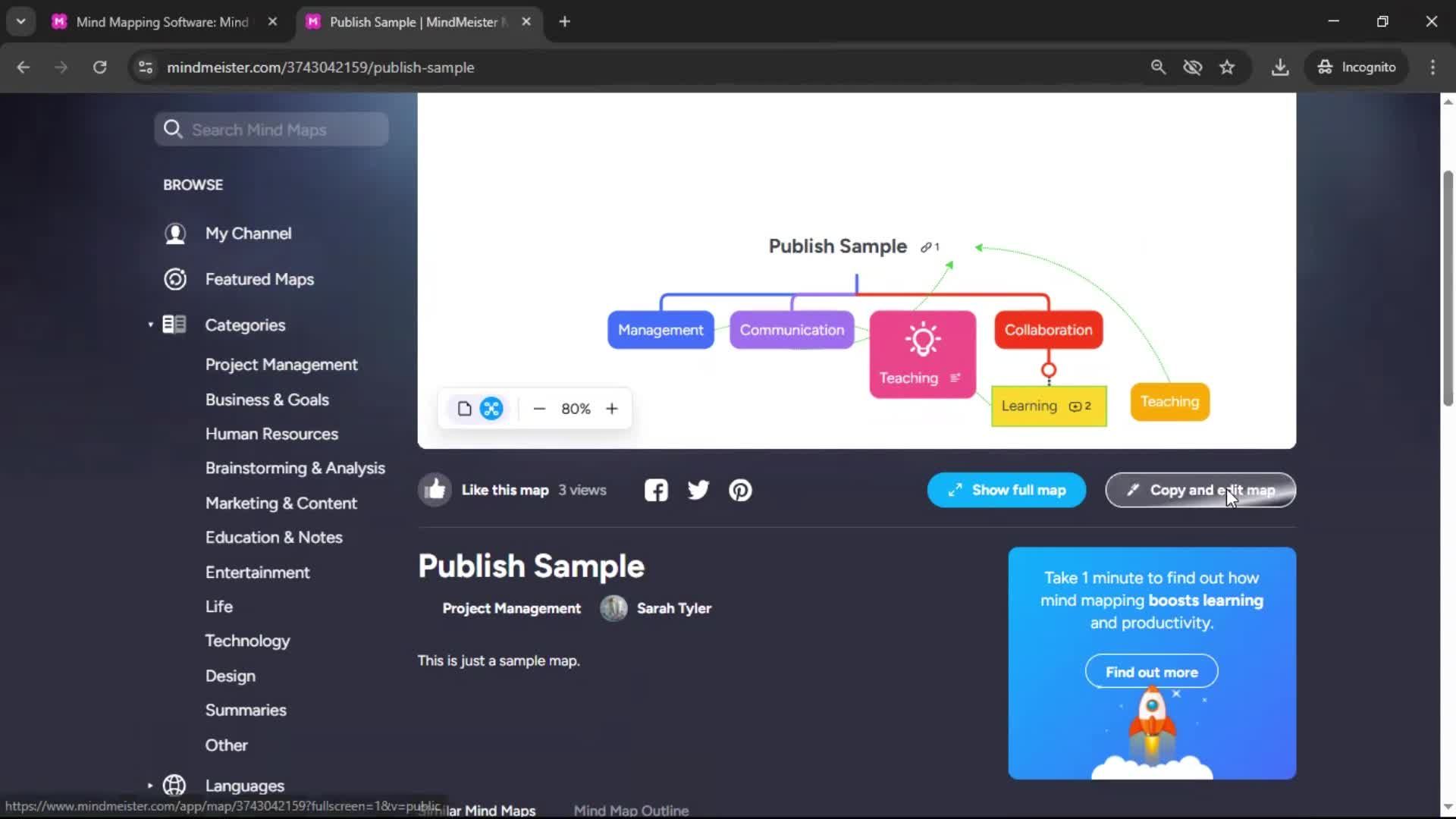Image resolution: width=1456 pixels, height=819 pixels.
Task: Click the Languages globe icon
Action: pos(174,785)
